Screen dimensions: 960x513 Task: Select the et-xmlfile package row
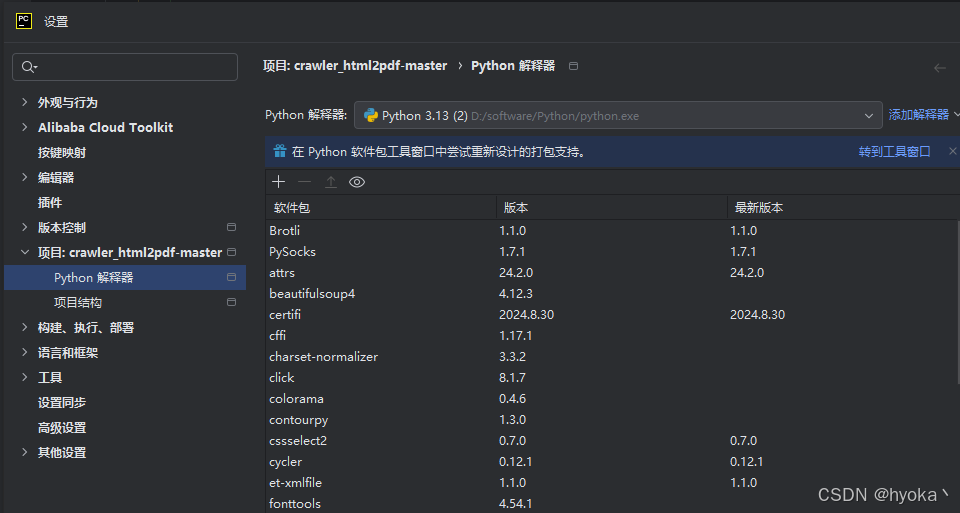(x=610, y=482)
